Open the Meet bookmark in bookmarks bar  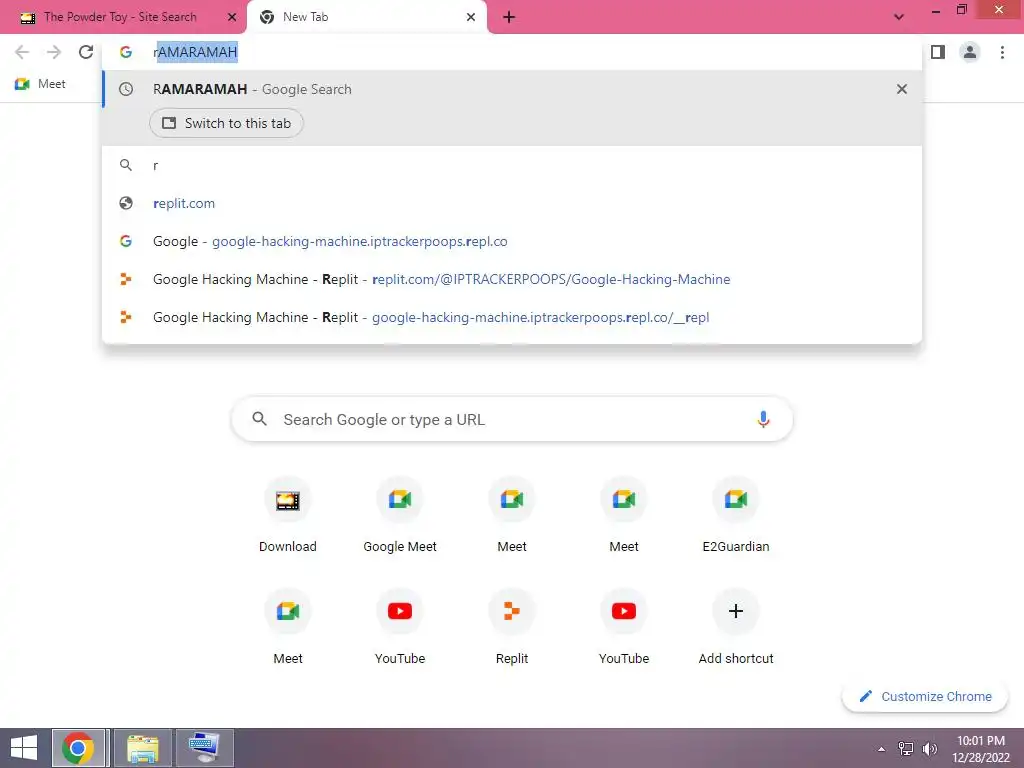40,84
